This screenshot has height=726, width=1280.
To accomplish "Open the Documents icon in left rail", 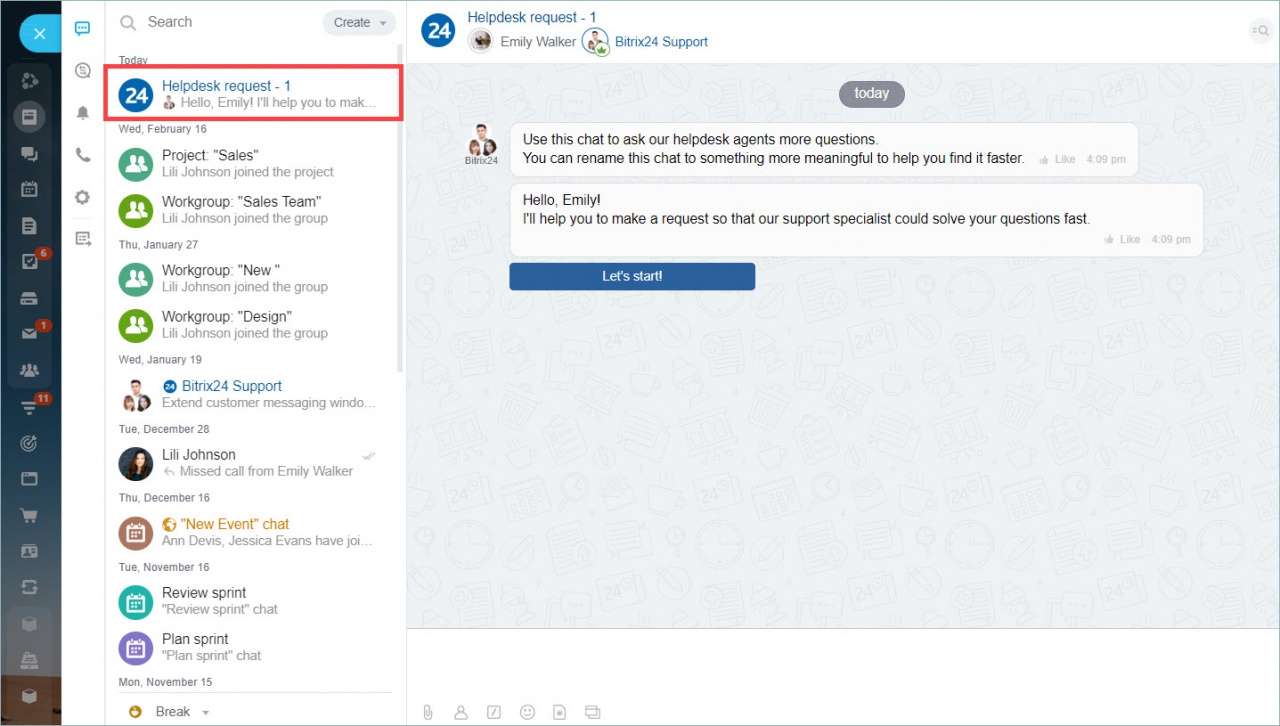I will coord(30,226).
